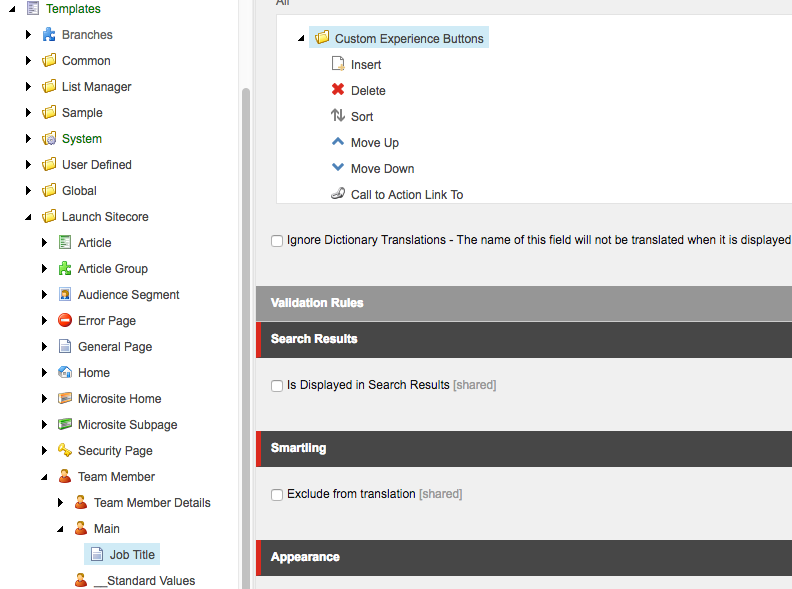Expand the Global folder arrow
The height and width of the screenshot is (589, 792).
28,190
